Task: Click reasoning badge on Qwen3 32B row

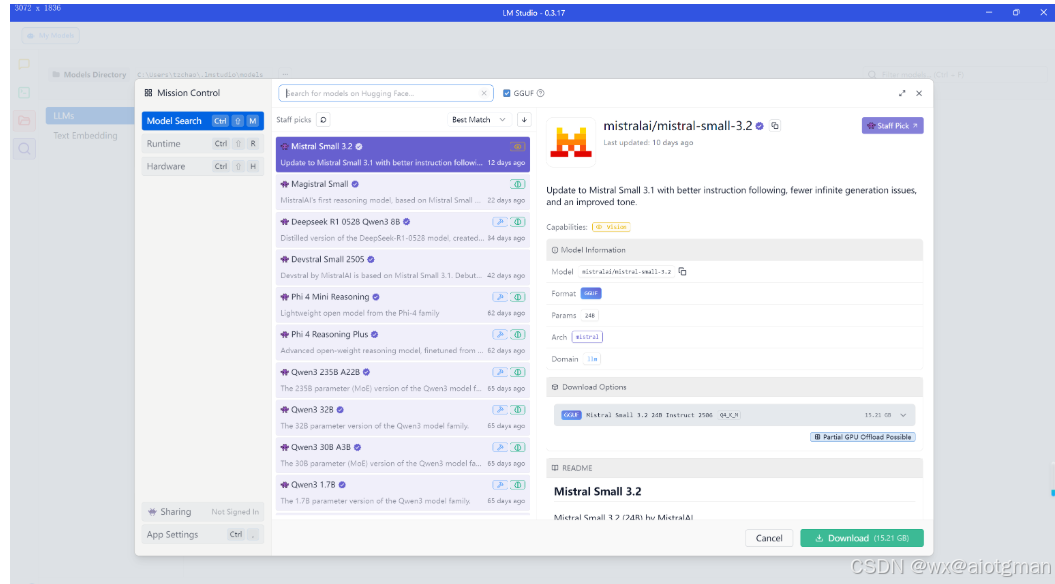Action: pos(517,410)
